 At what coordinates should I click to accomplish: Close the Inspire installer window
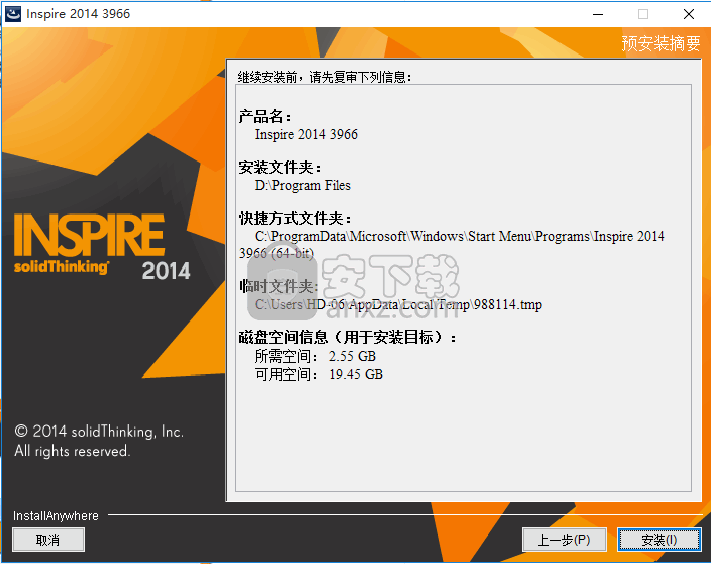(689, 14)
